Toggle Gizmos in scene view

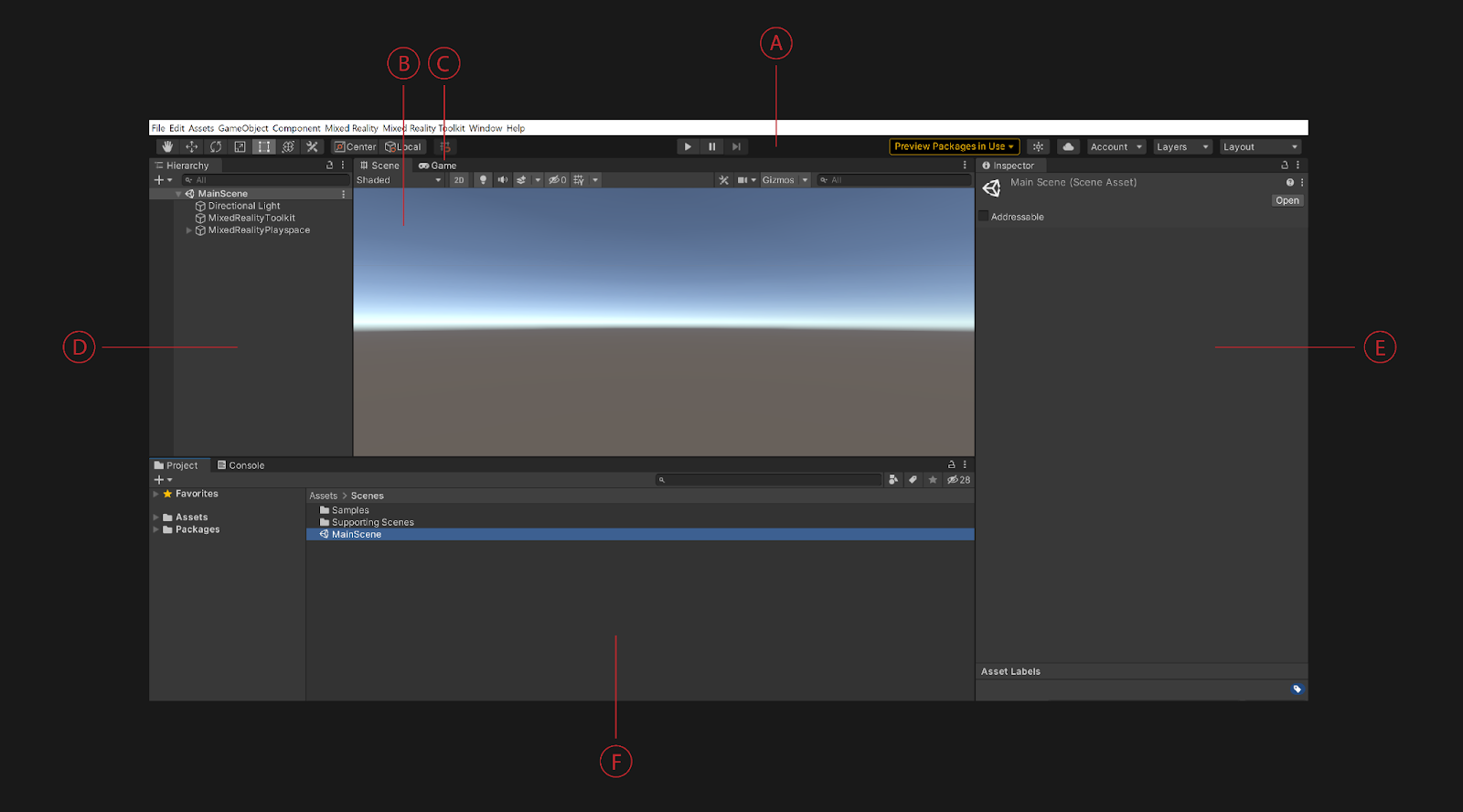(x=779, y=180)
